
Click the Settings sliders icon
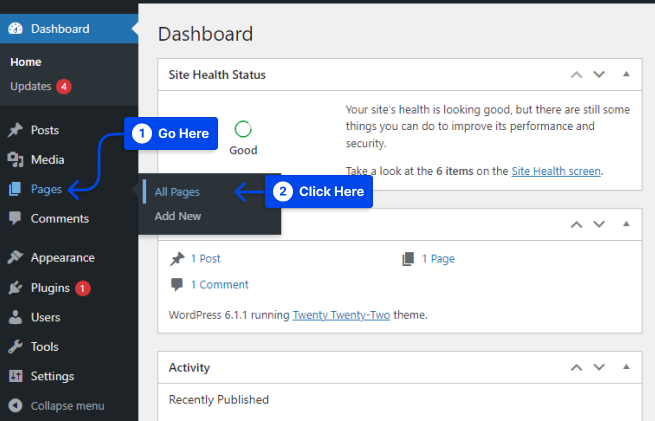15,376
